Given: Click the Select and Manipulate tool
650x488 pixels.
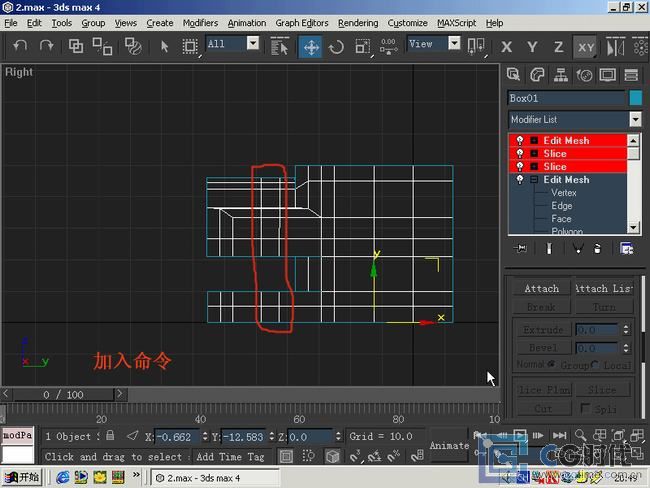Looking at the screenshot, I should (x=388, y=46).
